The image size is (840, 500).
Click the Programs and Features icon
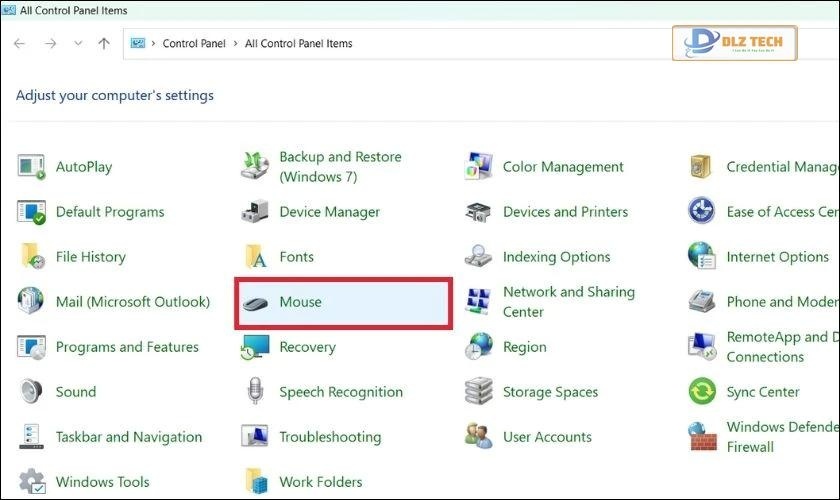pos(31,347)
